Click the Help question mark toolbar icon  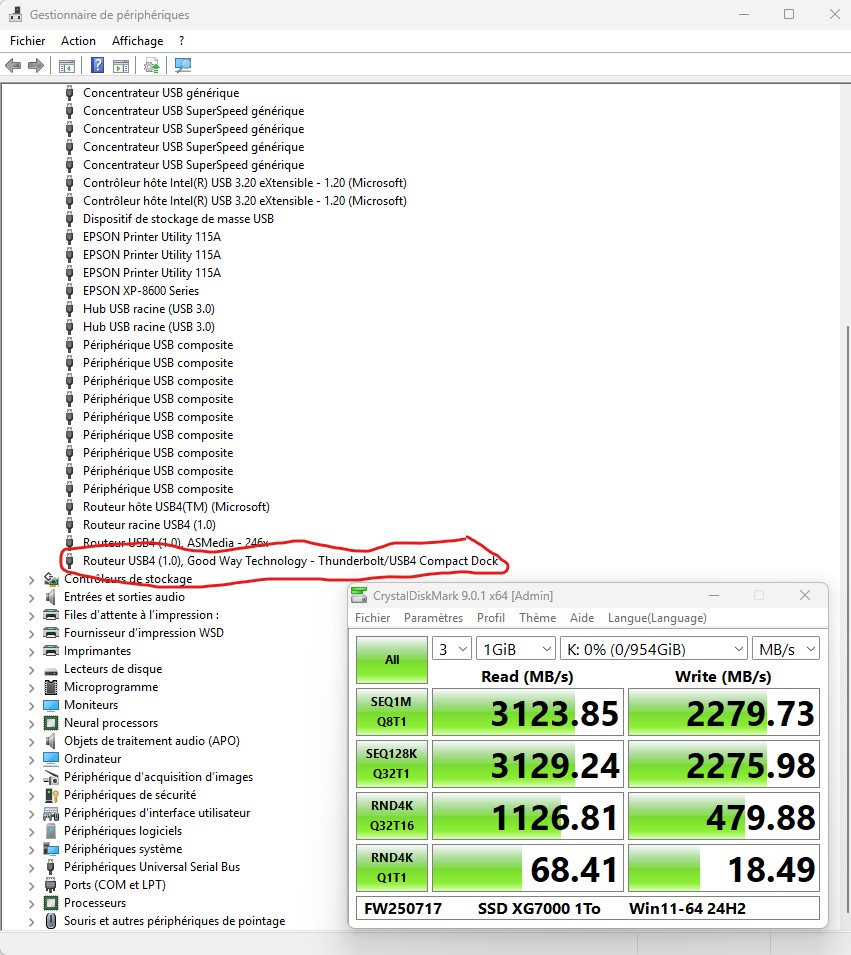98,66
